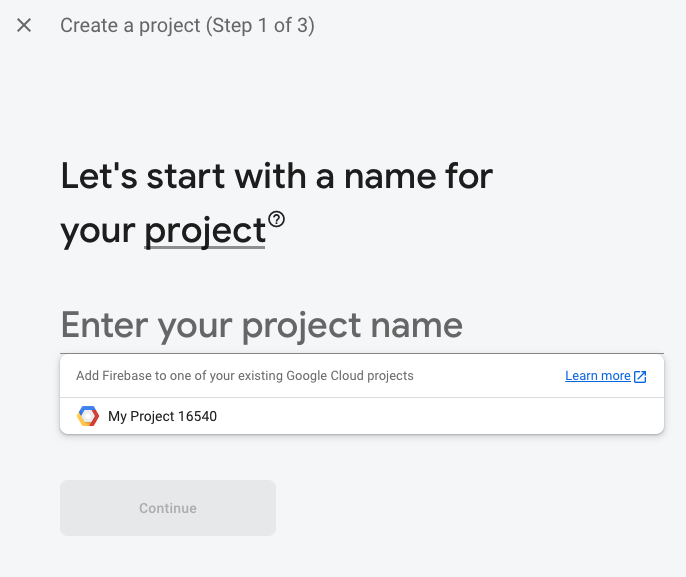Screen dimensions: 686x577
Task: Open the 'Learn more' link
Action: point(597,376)
